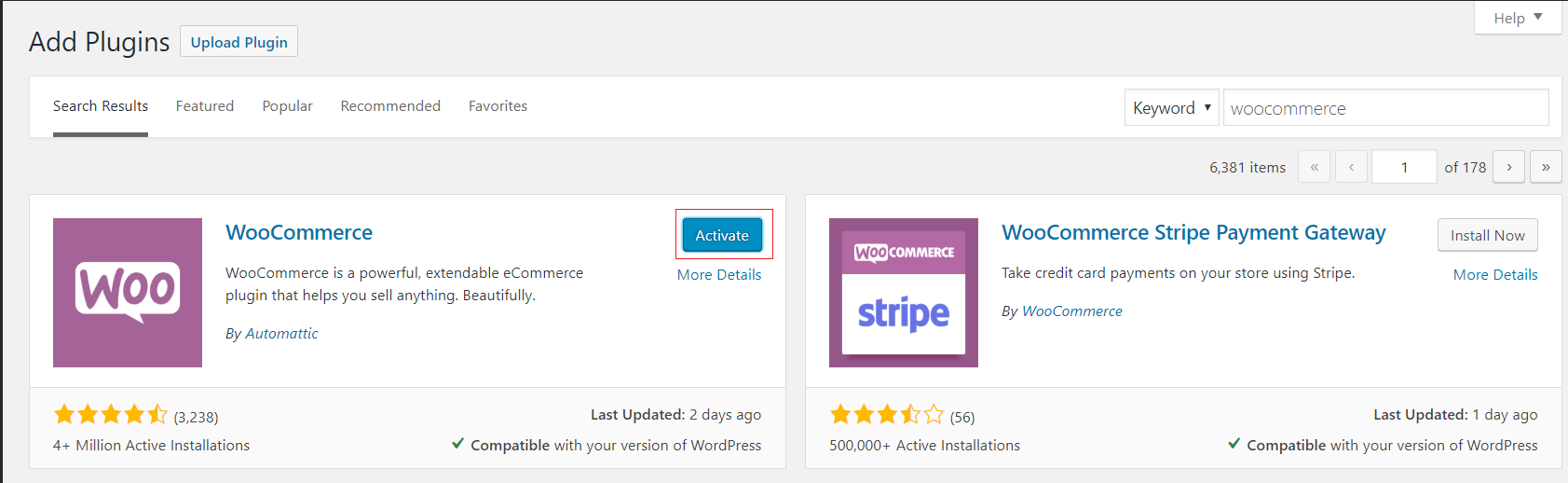The height and width of the screenshot is (483, 1568).
Task: Click the Upload Plugin button
Action: click(239, 42)
